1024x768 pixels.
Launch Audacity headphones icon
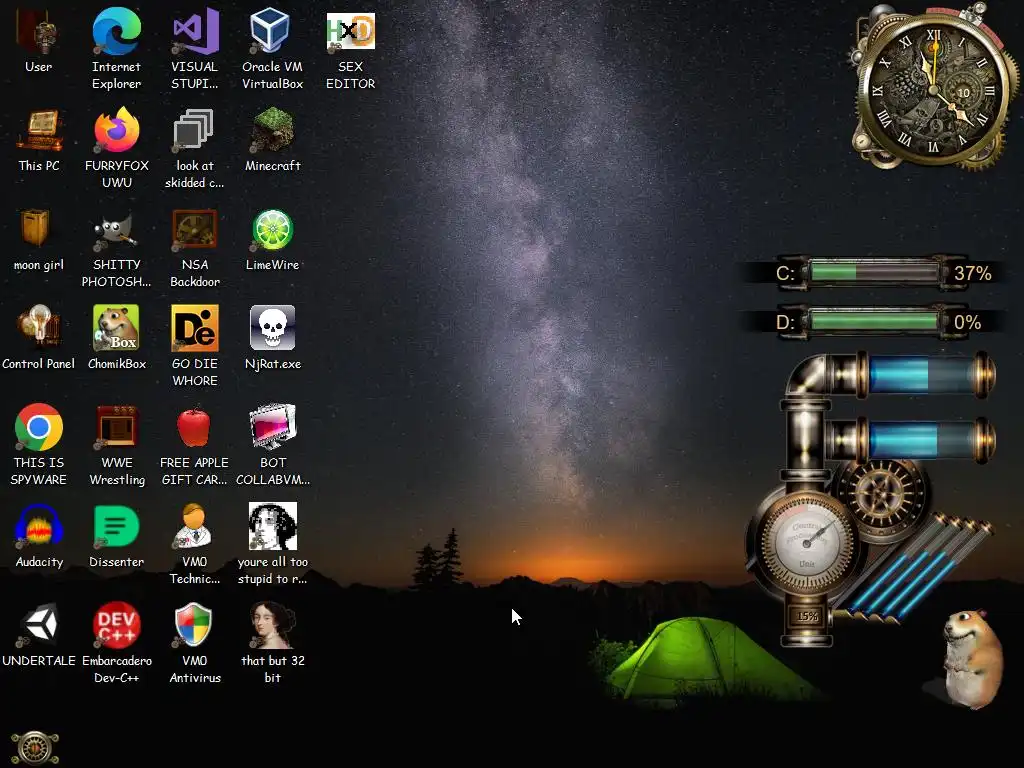pyautogui.click(x=39, y=526)
